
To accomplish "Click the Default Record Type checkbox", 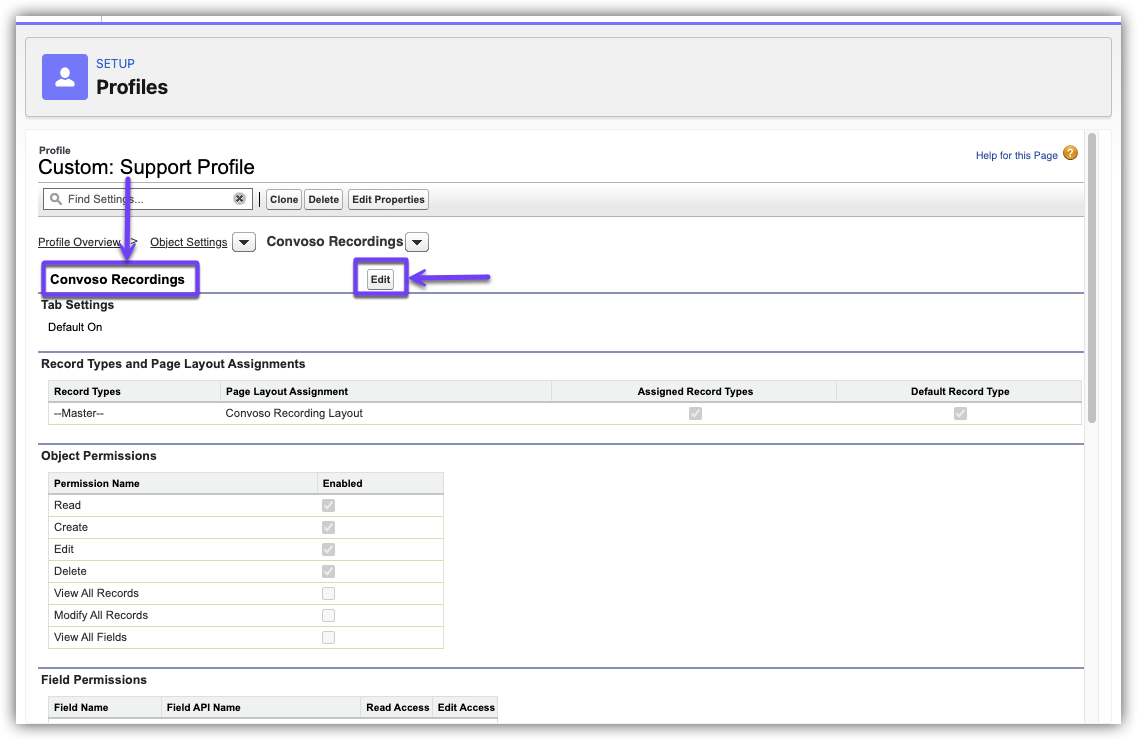I will point(960,414).
